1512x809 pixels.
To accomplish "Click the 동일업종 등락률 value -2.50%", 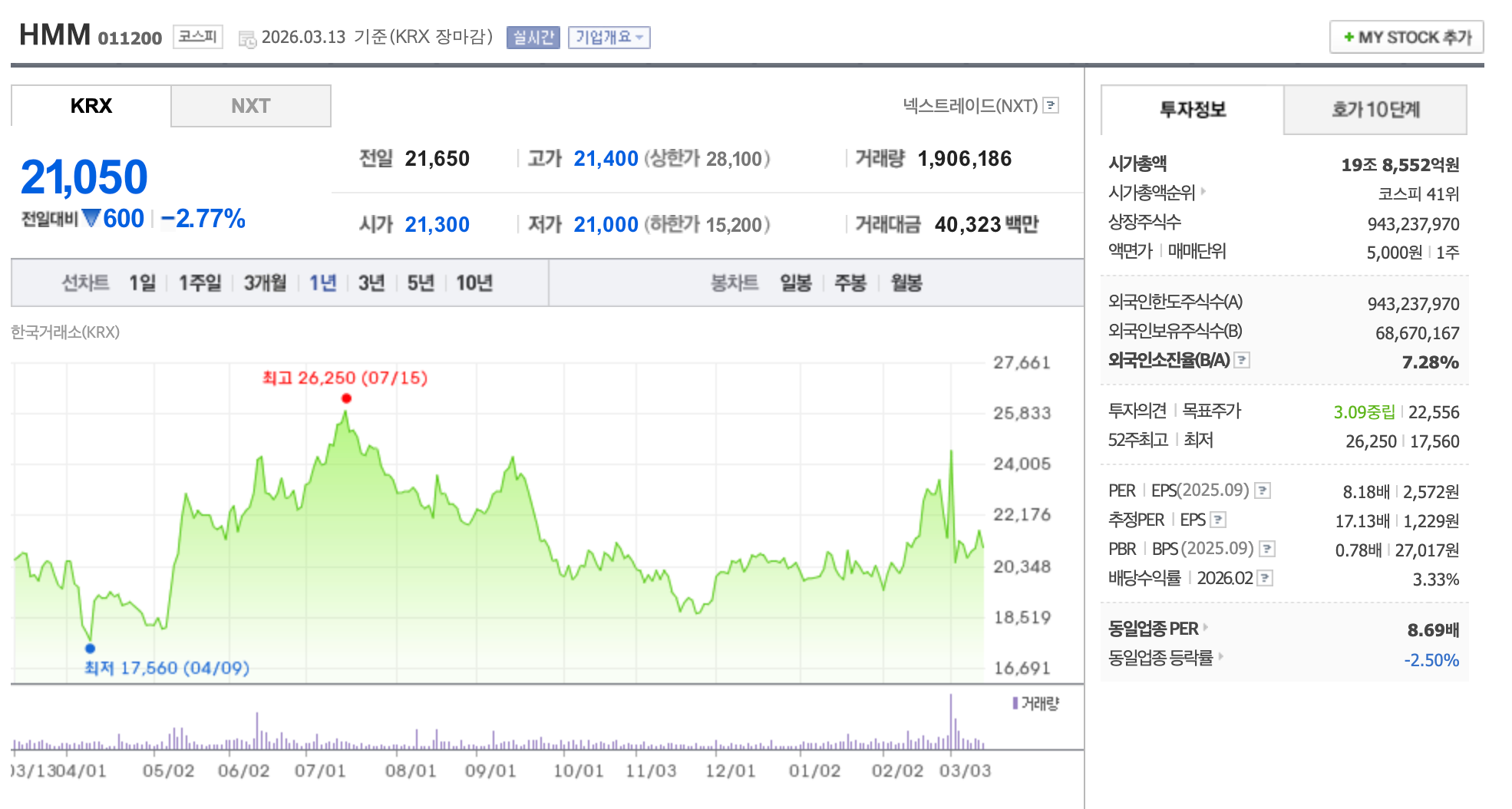I will (x=1431, y=660).
